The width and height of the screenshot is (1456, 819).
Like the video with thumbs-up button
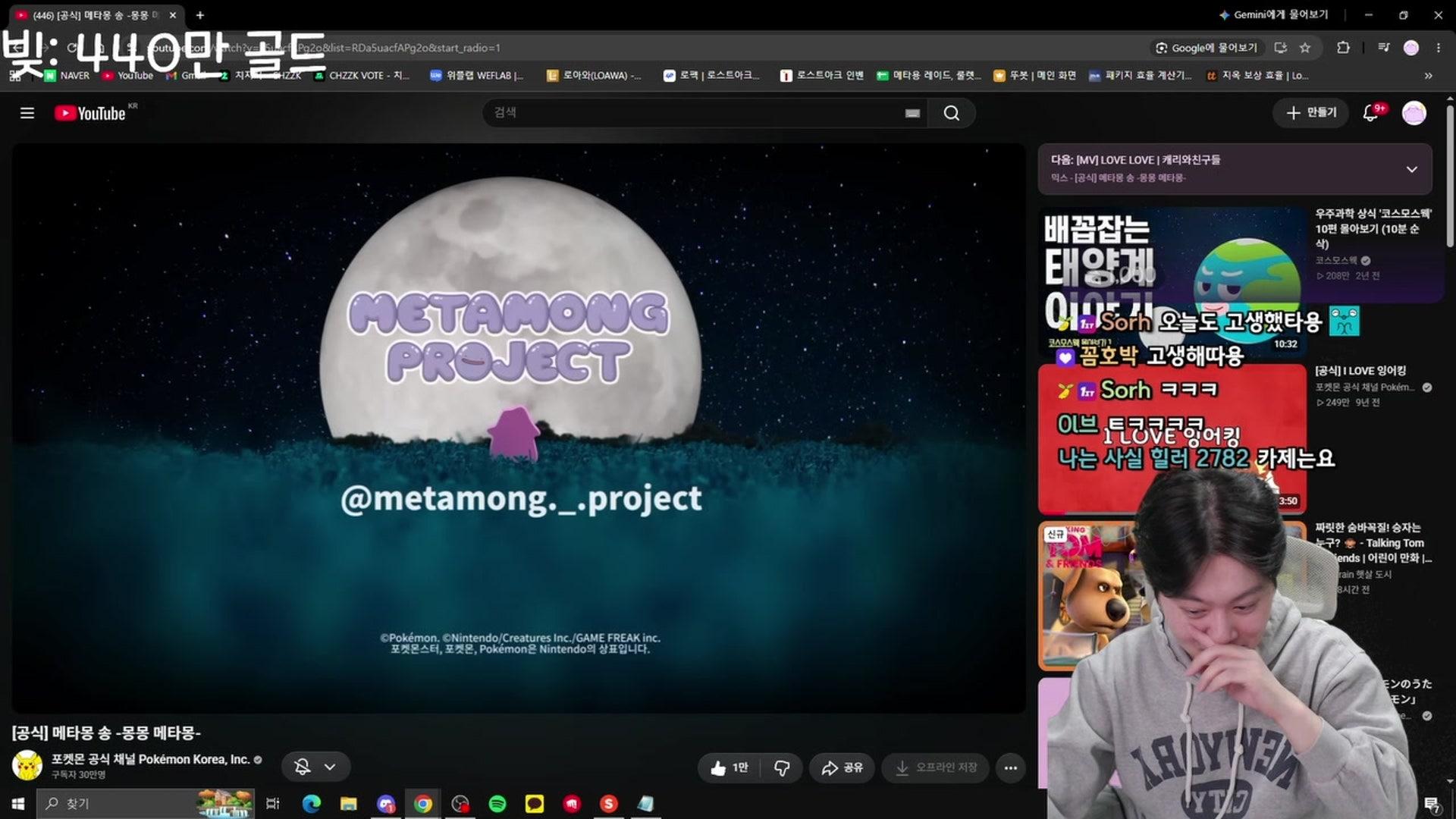coord(729,768)
